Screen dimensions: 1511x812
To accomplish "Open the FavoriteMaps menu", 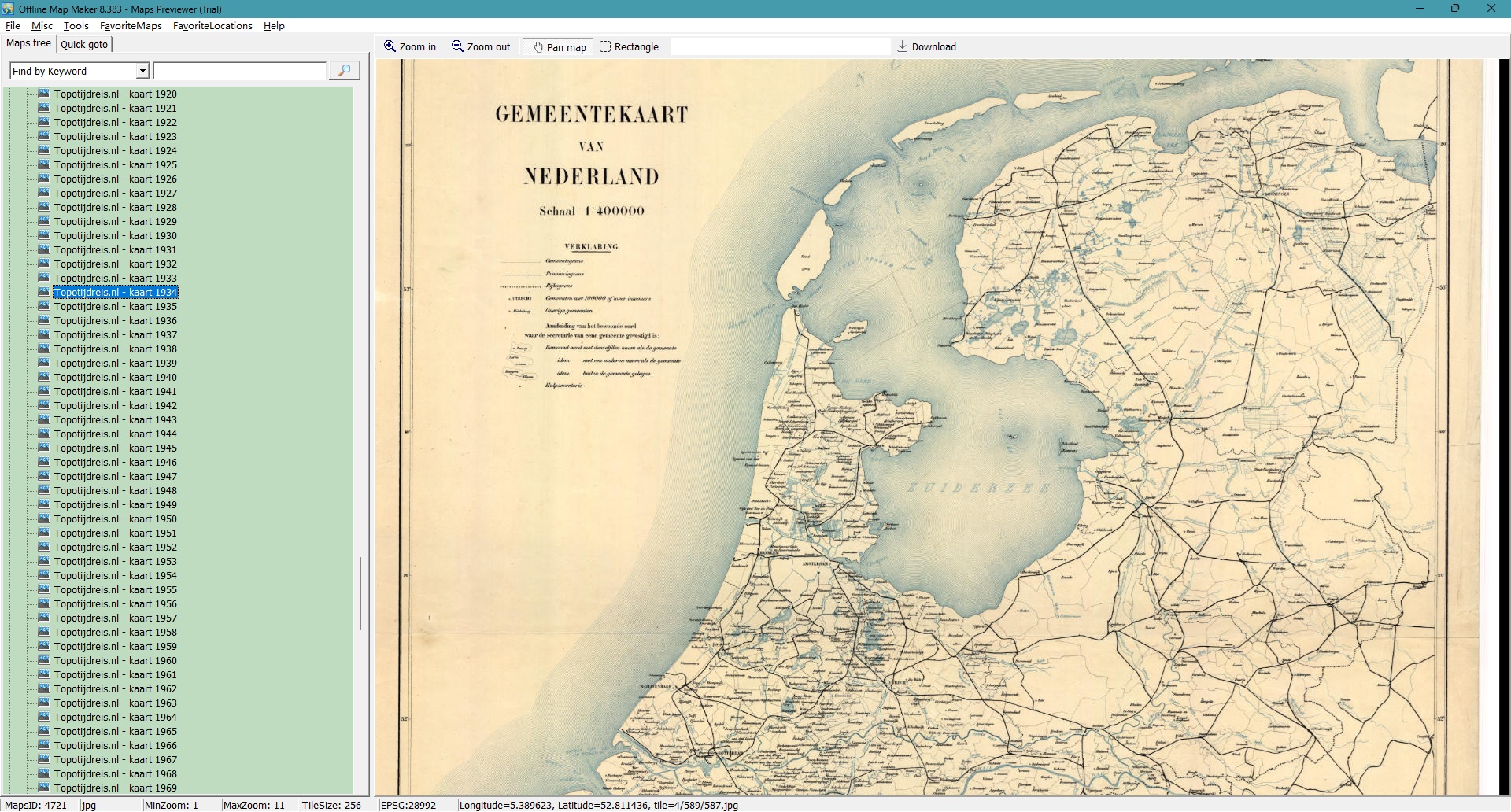I will [131, 26].
